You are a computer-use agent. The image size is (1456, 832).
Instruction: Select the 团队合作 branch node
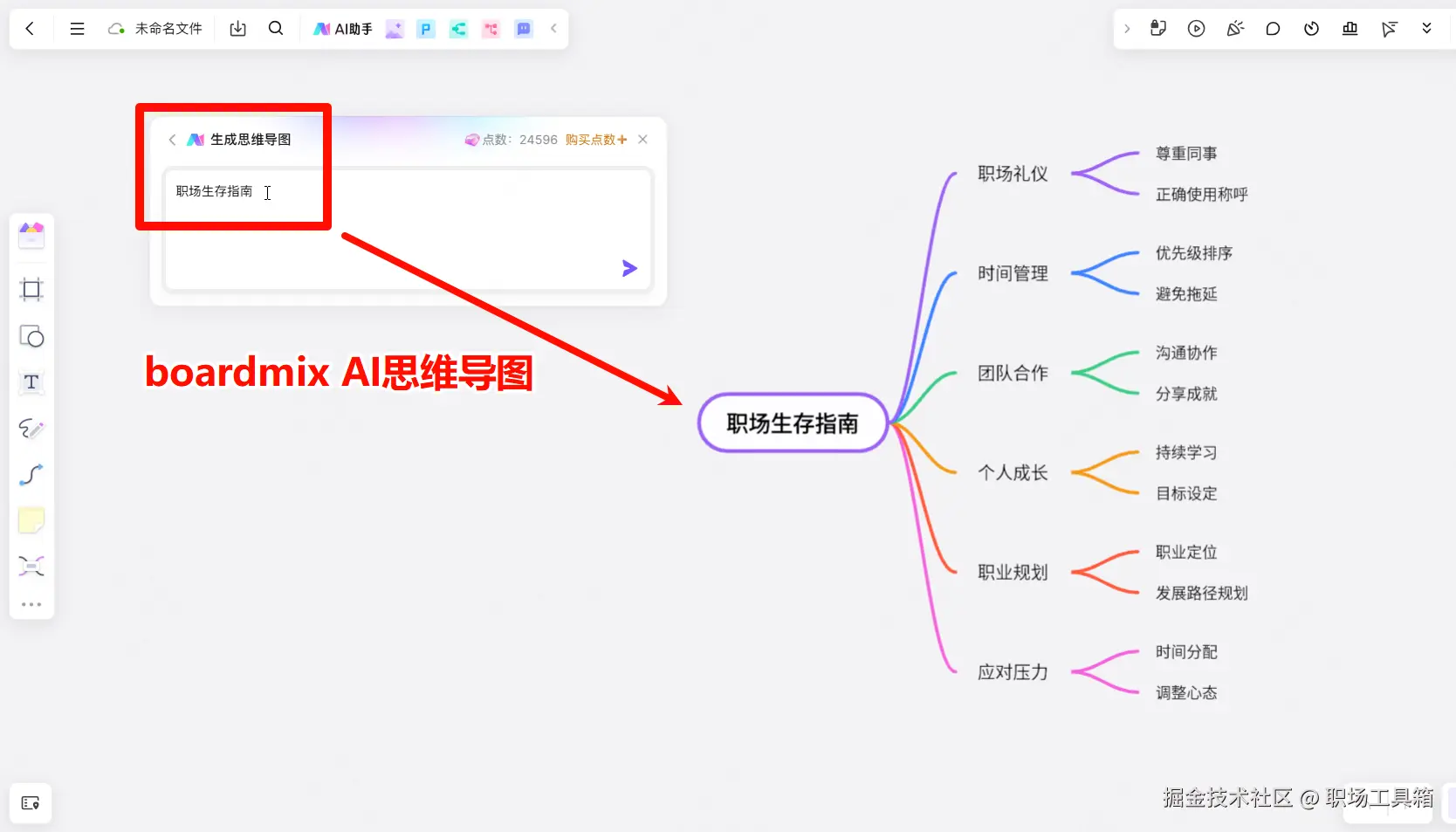point(1013,373)
